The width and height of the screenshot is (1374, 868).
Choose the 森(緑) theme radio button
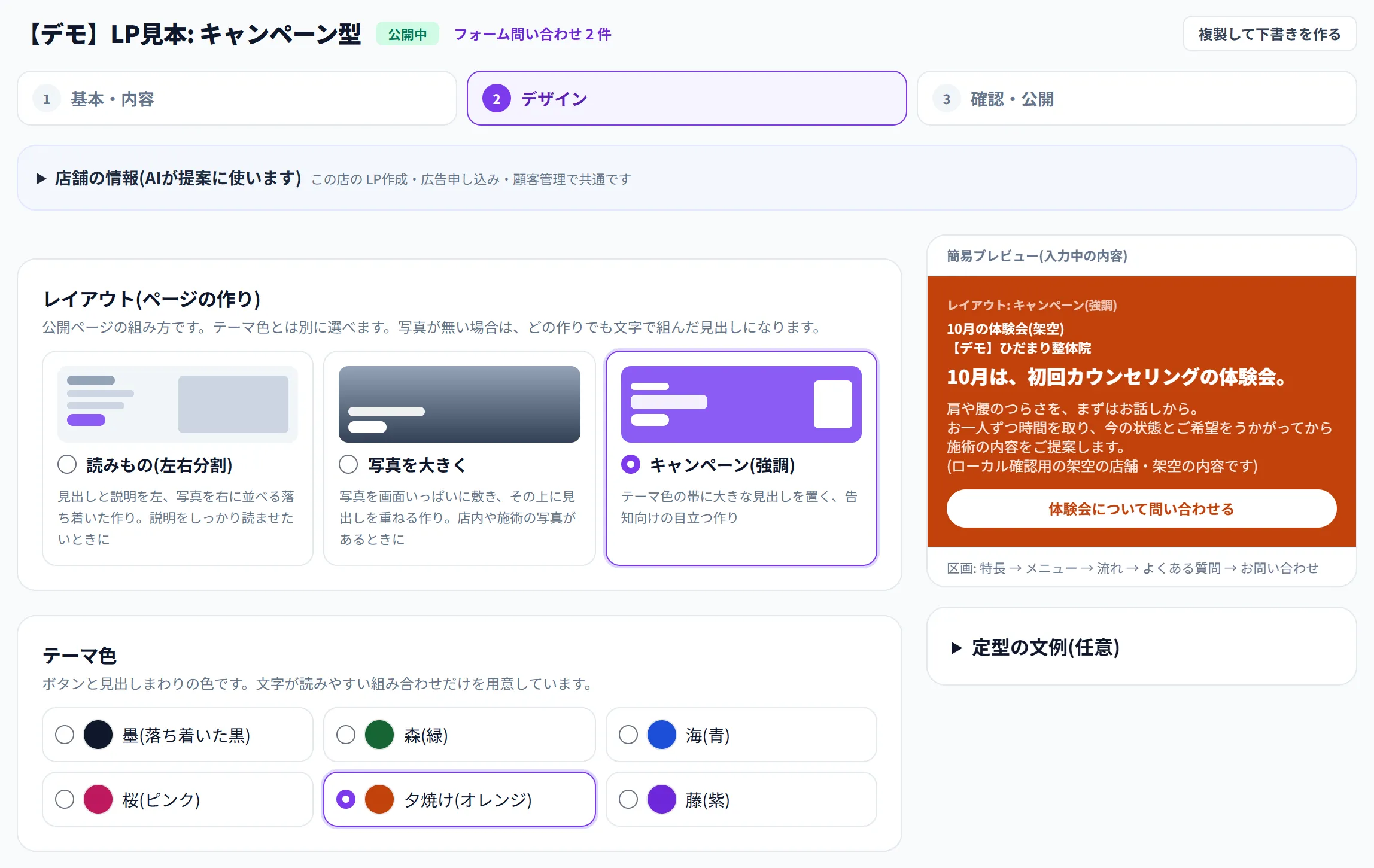click(346, 735)
